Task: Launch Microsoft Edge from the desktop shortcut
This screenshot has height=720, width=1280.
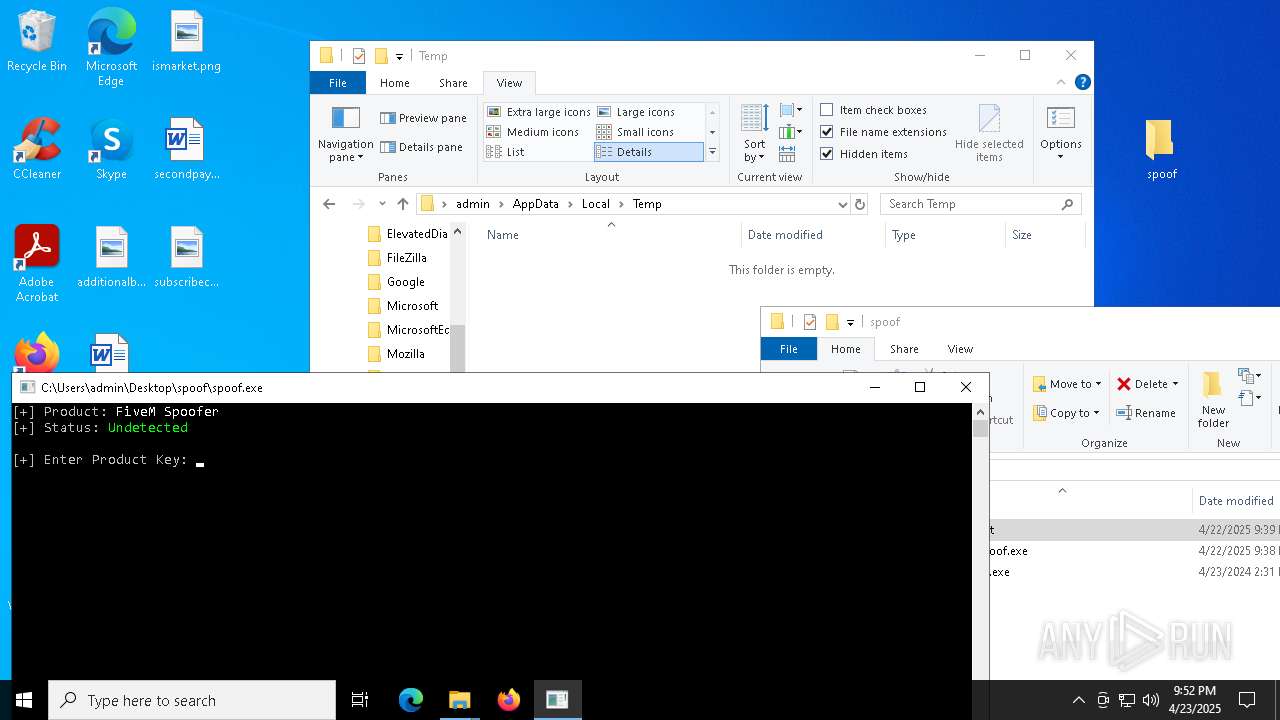Action: click(x=111, y=47)
